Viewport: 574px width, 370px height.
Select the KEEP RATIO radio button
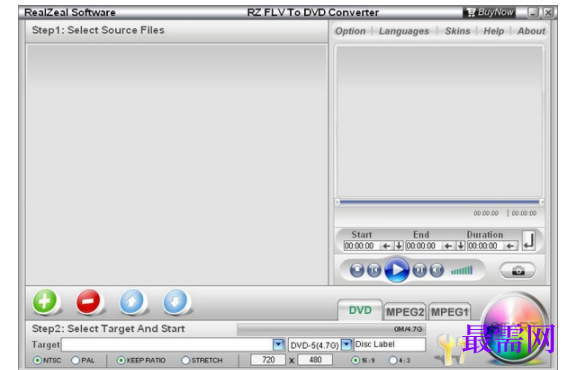pyautogui.click(x=121, y=360)
